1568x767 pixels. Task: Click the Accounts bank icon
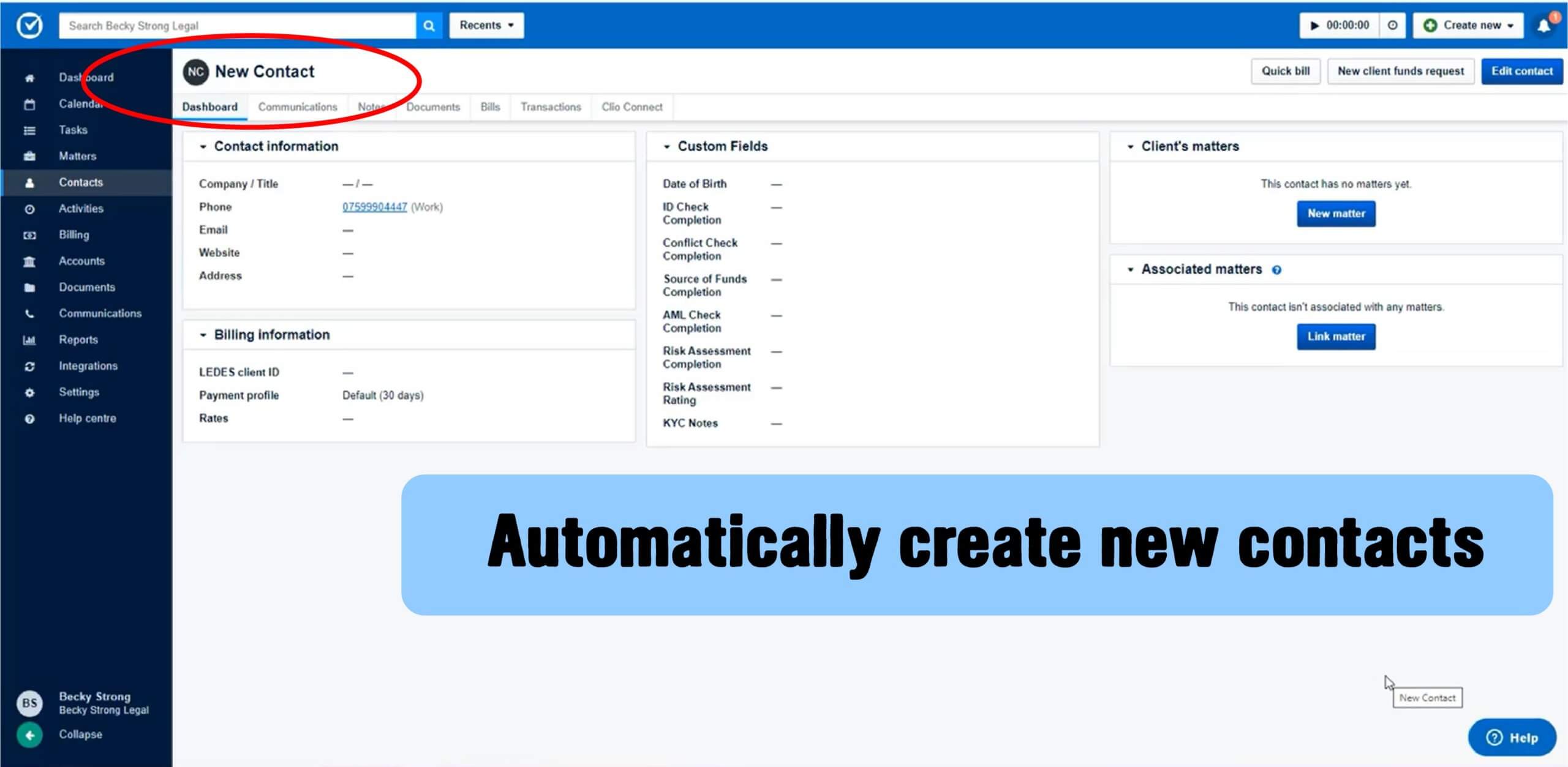click(x=29, y=262)
